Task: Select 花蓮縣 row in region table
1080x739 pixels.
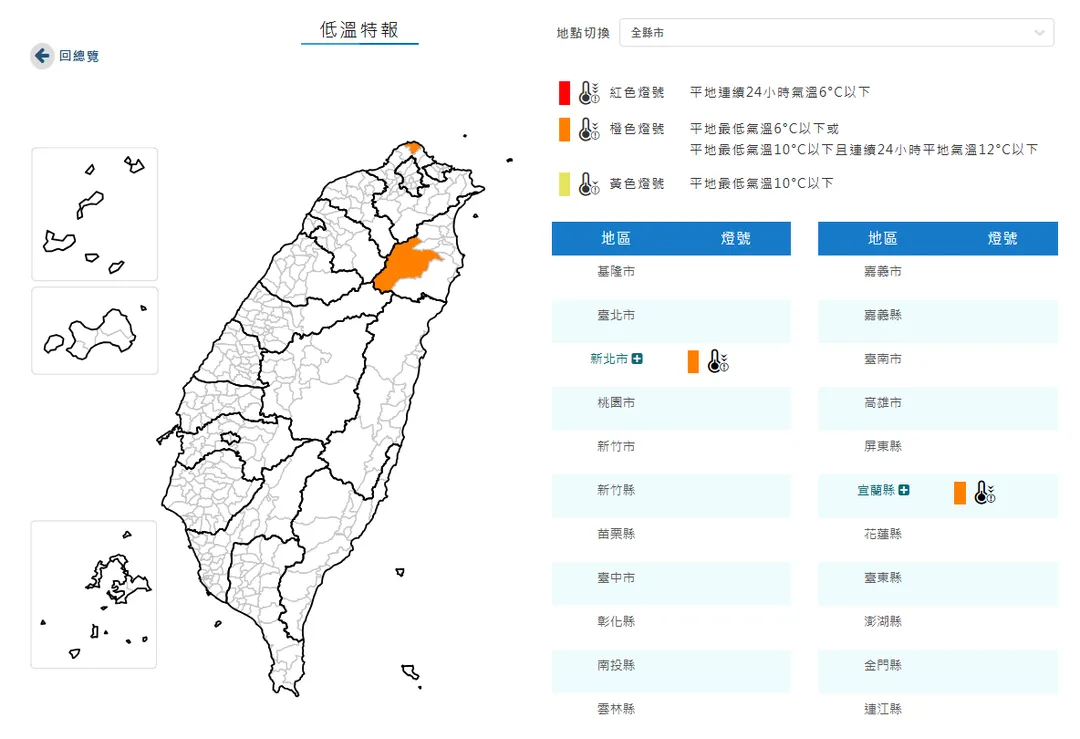Action: coord(937,540)
